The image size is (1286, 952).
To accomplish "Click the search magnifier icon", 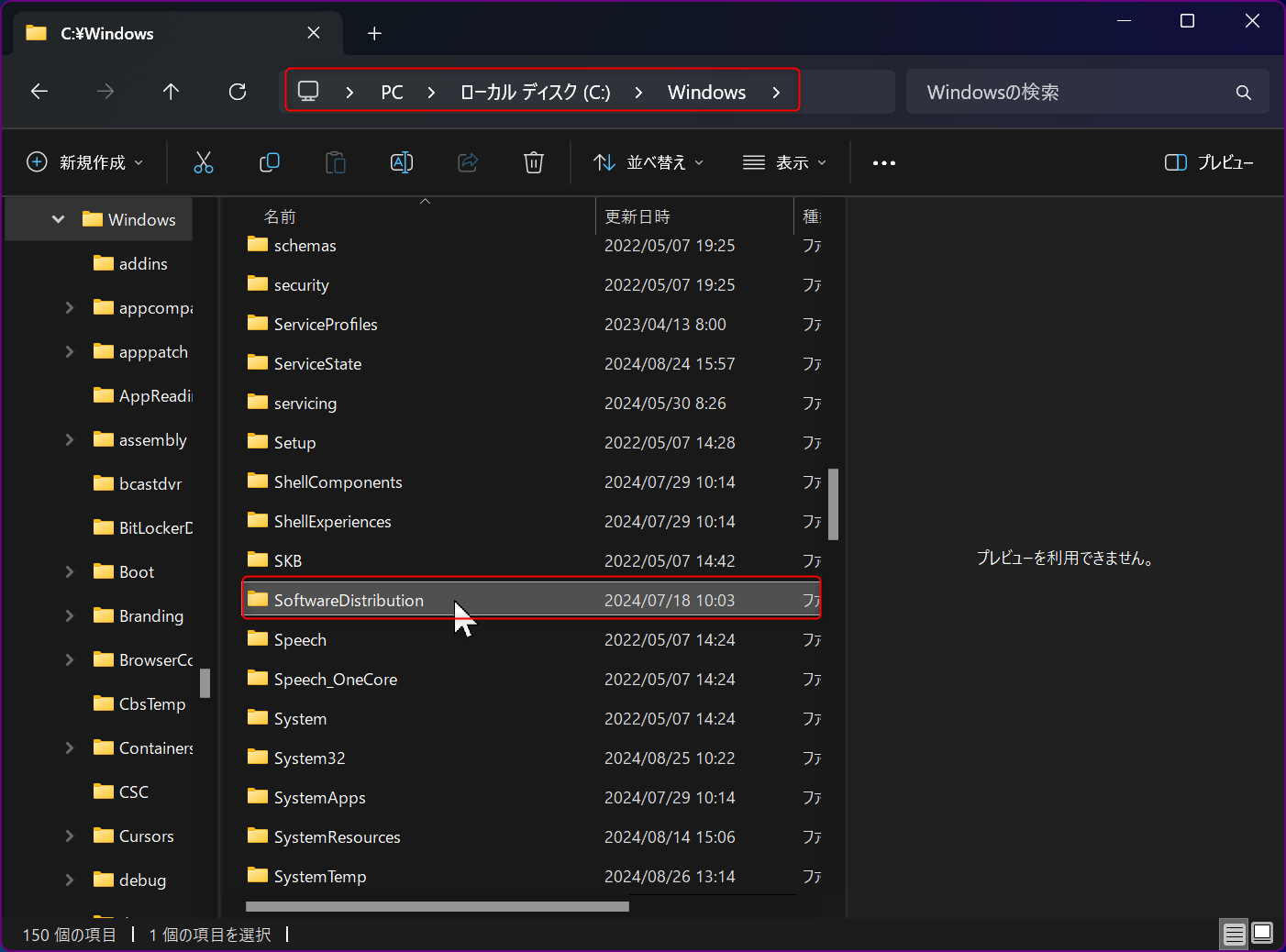I will [1244, 93].
